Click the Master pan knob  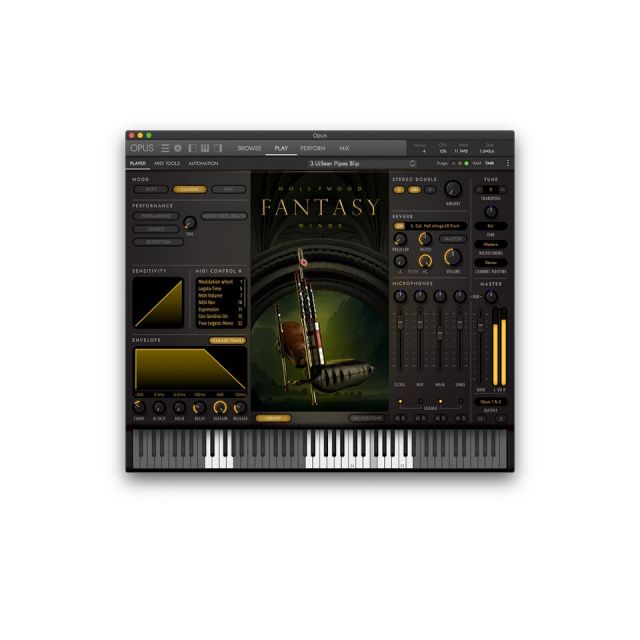(x=491, y=296)
